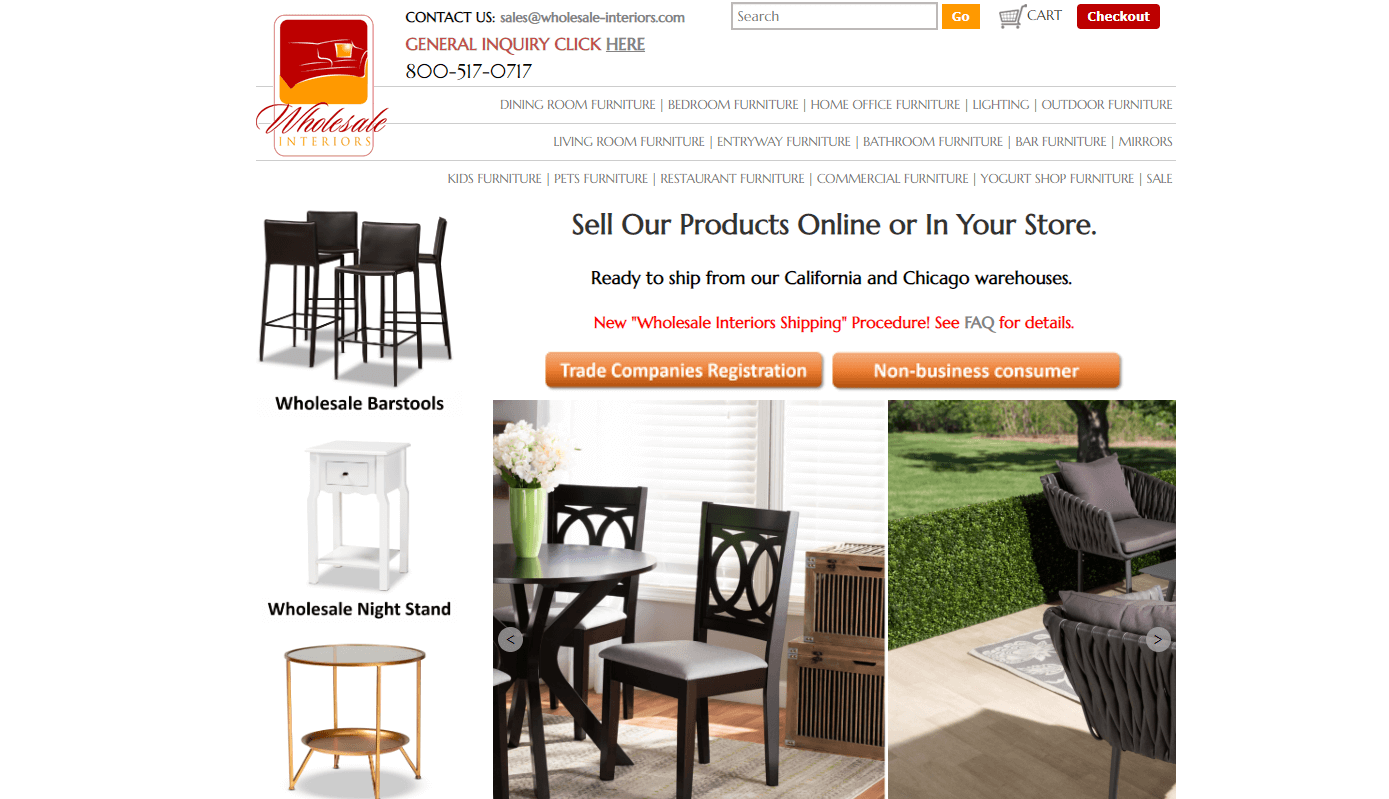Image resolution: width=1389 pixels, height=799 pixels.
Task: Open the shopping cart icon
Action: (x=1012, y=17)
